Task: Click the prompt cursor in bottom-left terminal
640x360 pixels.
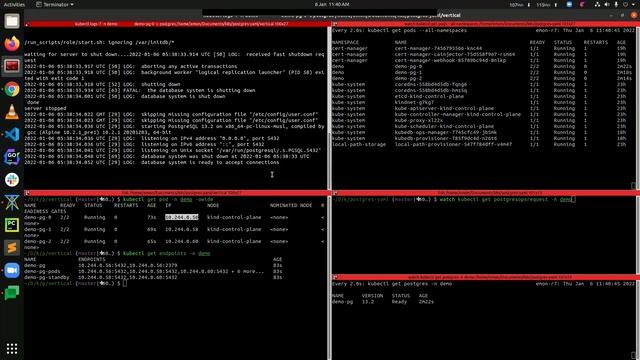Action: coord(125,283)
